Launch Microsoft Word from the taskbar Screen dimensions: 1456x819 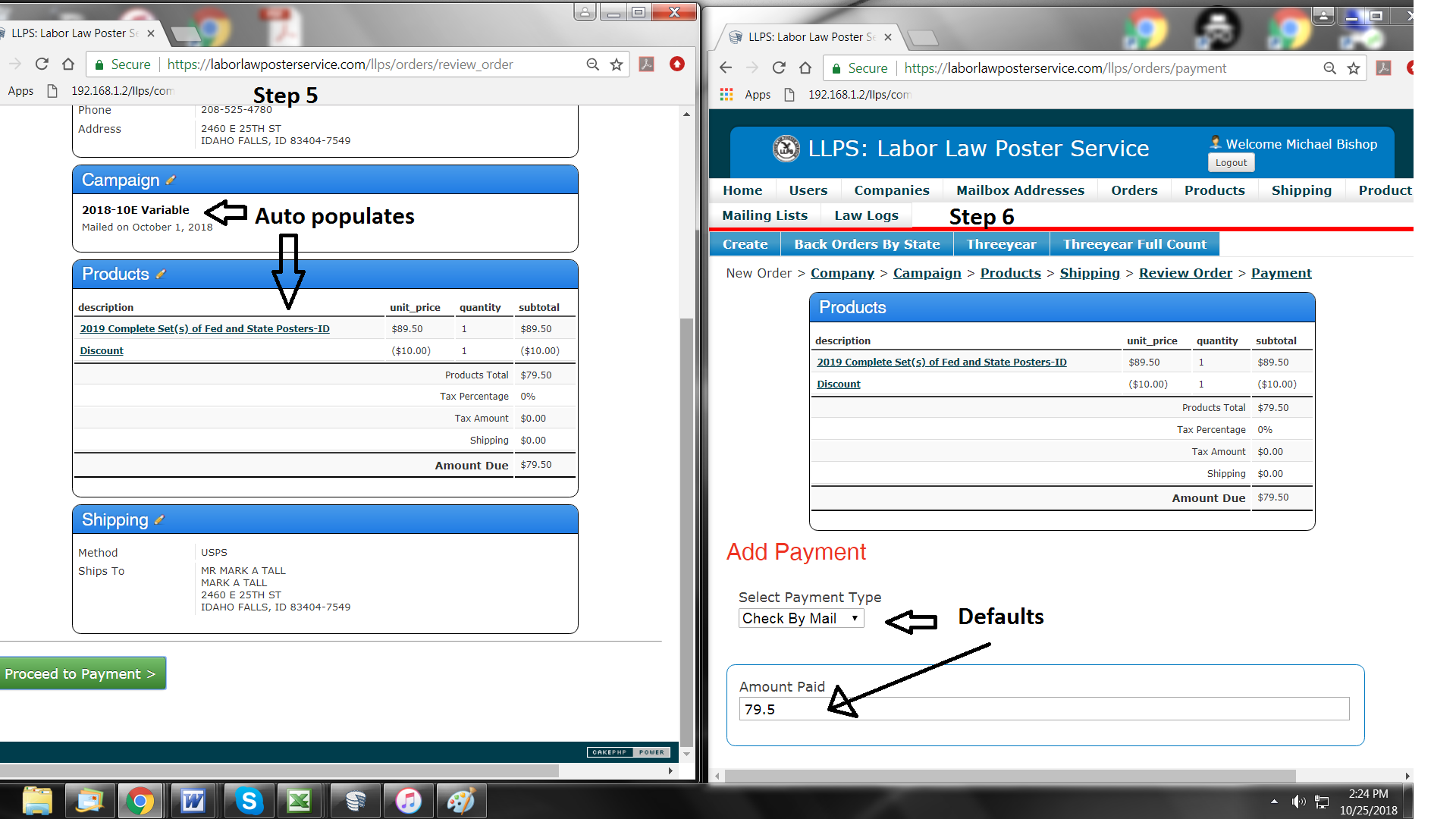click(193, 801)
